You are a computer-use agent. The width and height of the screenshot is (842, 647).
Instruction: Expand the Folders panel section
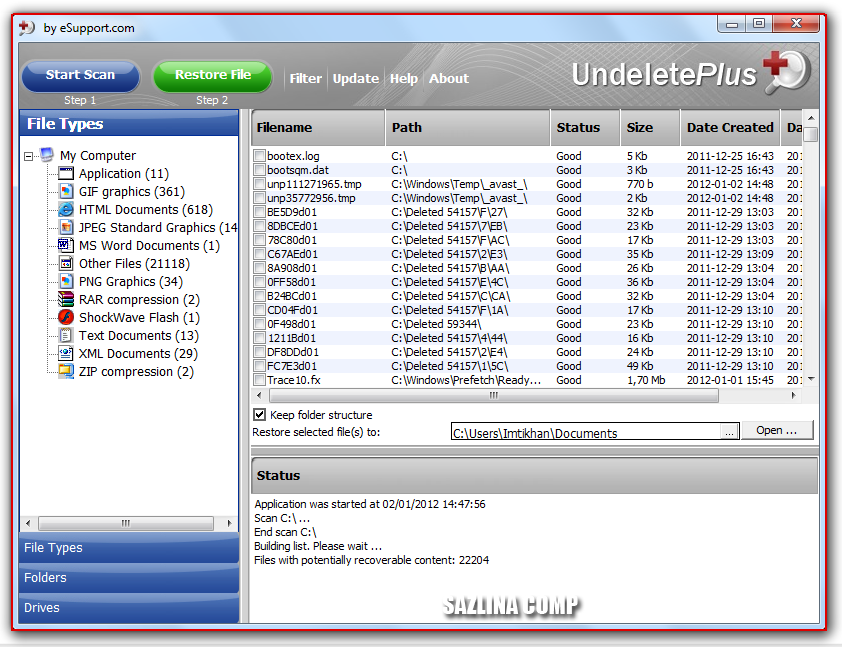(x=129, y=578)
